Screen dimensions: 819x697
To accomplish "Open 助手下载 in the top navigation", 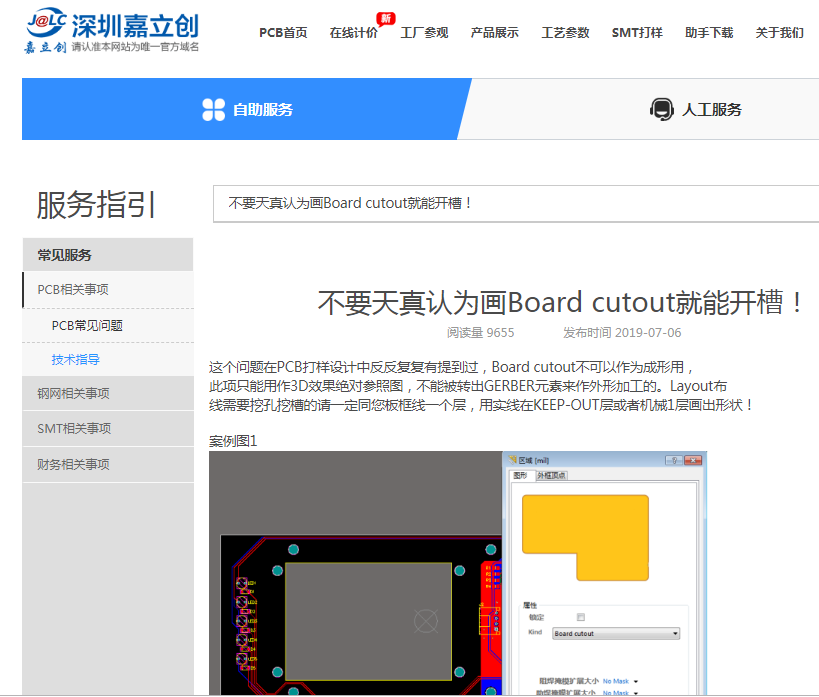I will (x=709, y=33).
